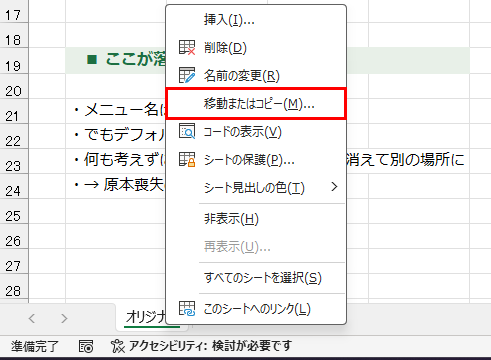Click the rename sheet pencil icon

(187, 75)
